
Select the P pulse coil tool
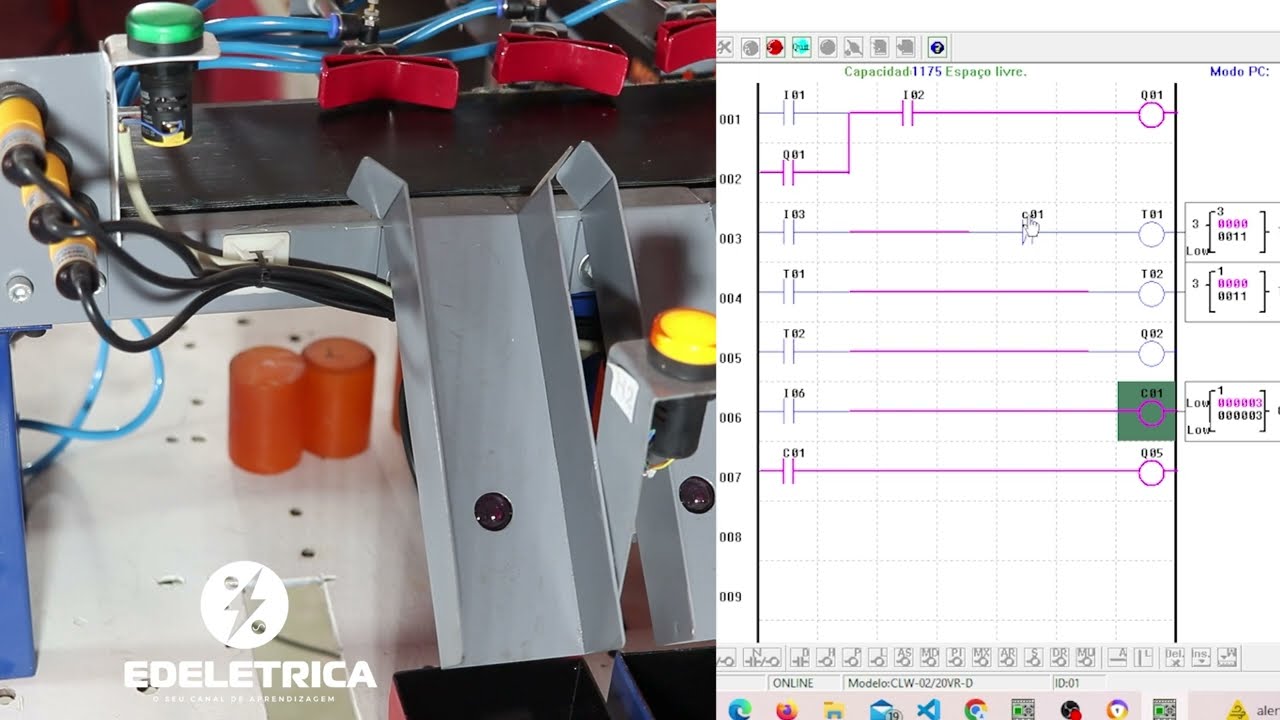coord(852,658)
